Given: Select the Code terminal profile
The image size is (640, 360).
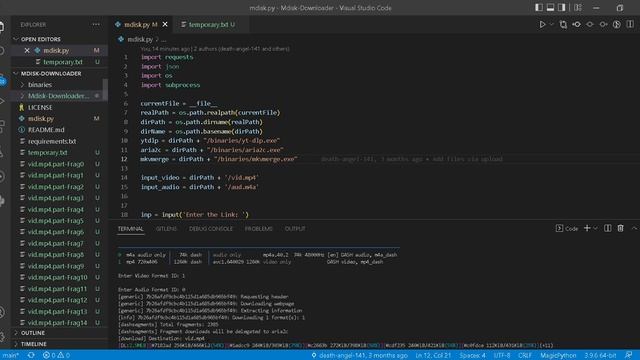Looking at the screenshot, I should pos(567,229).
